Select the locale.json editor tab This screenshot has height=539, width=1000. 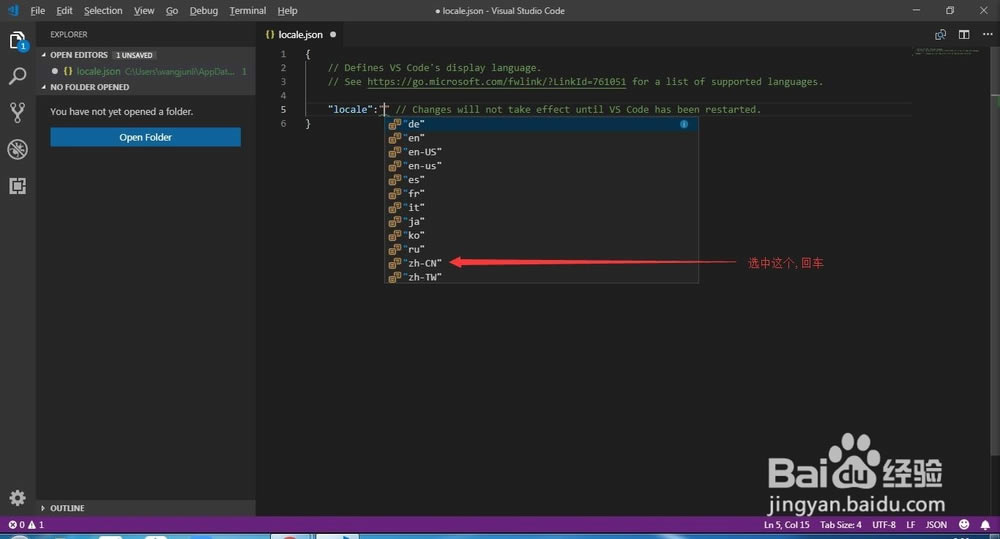[300, 34]
